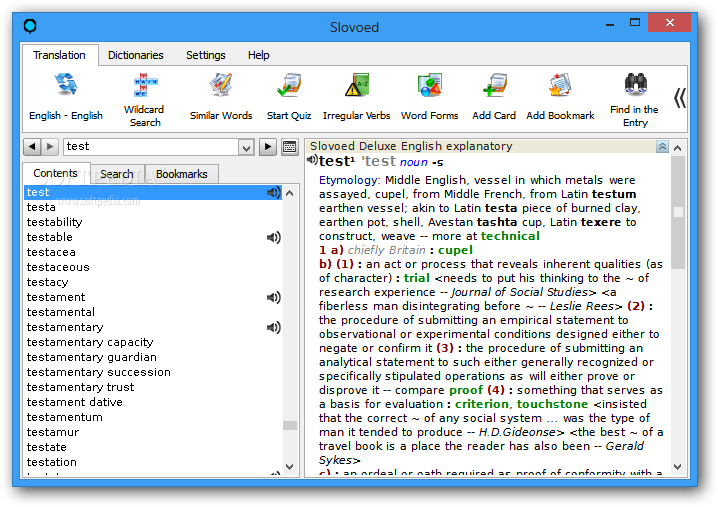Screen dimensions: 718x507
Task: Select 'testa' in the word list
Action: (153, 207)
